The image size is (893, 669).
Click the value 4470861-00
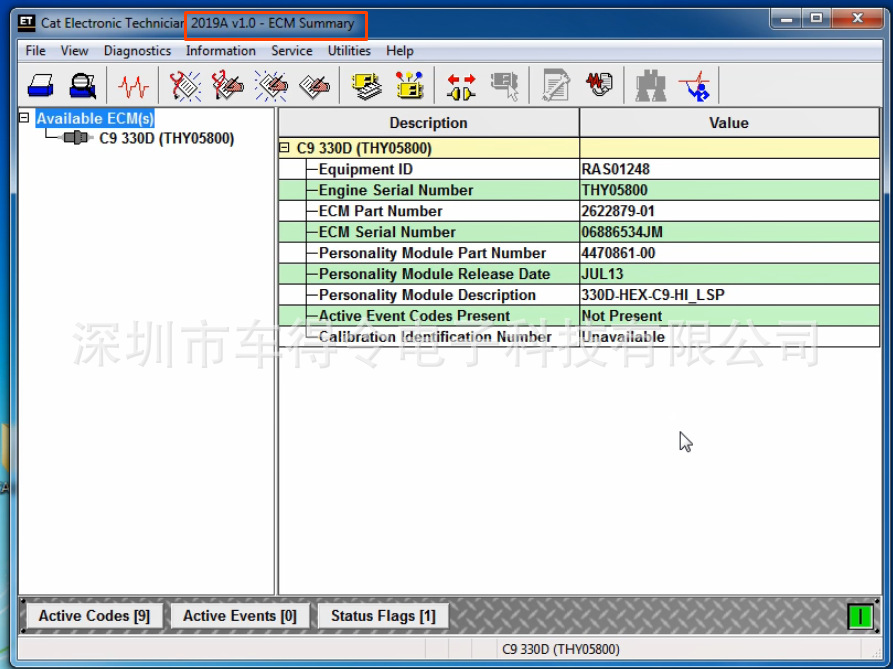coord(618,253)
